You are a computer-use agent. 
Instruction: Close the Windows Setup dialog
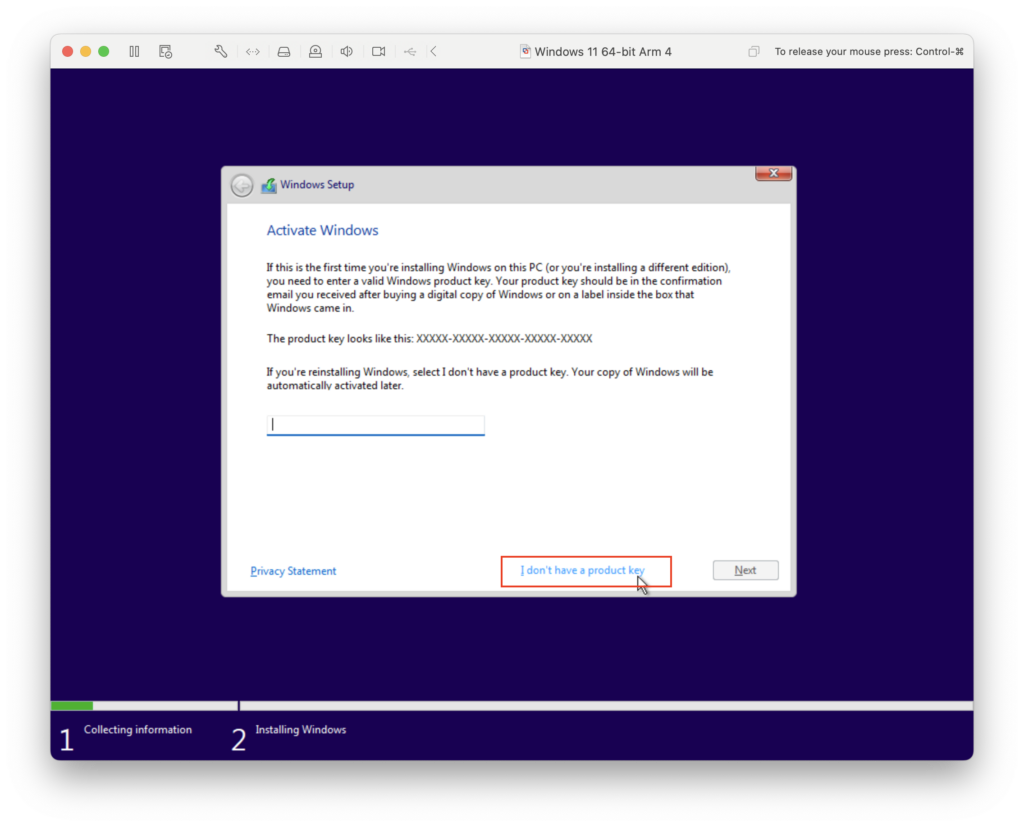[x=773, y=173]
